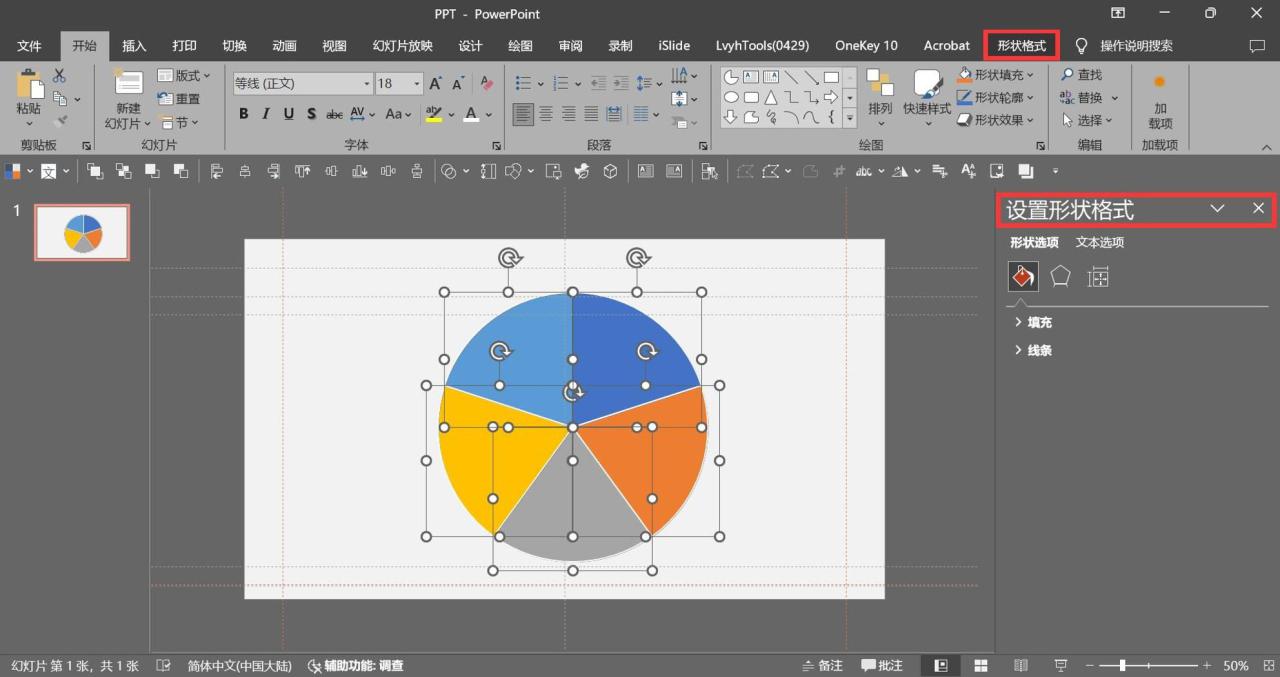Open the Fill & Line paint bucket tab
This screenshot has height=677, width=1280.
pyautogui.click(x=1022, y=277)
